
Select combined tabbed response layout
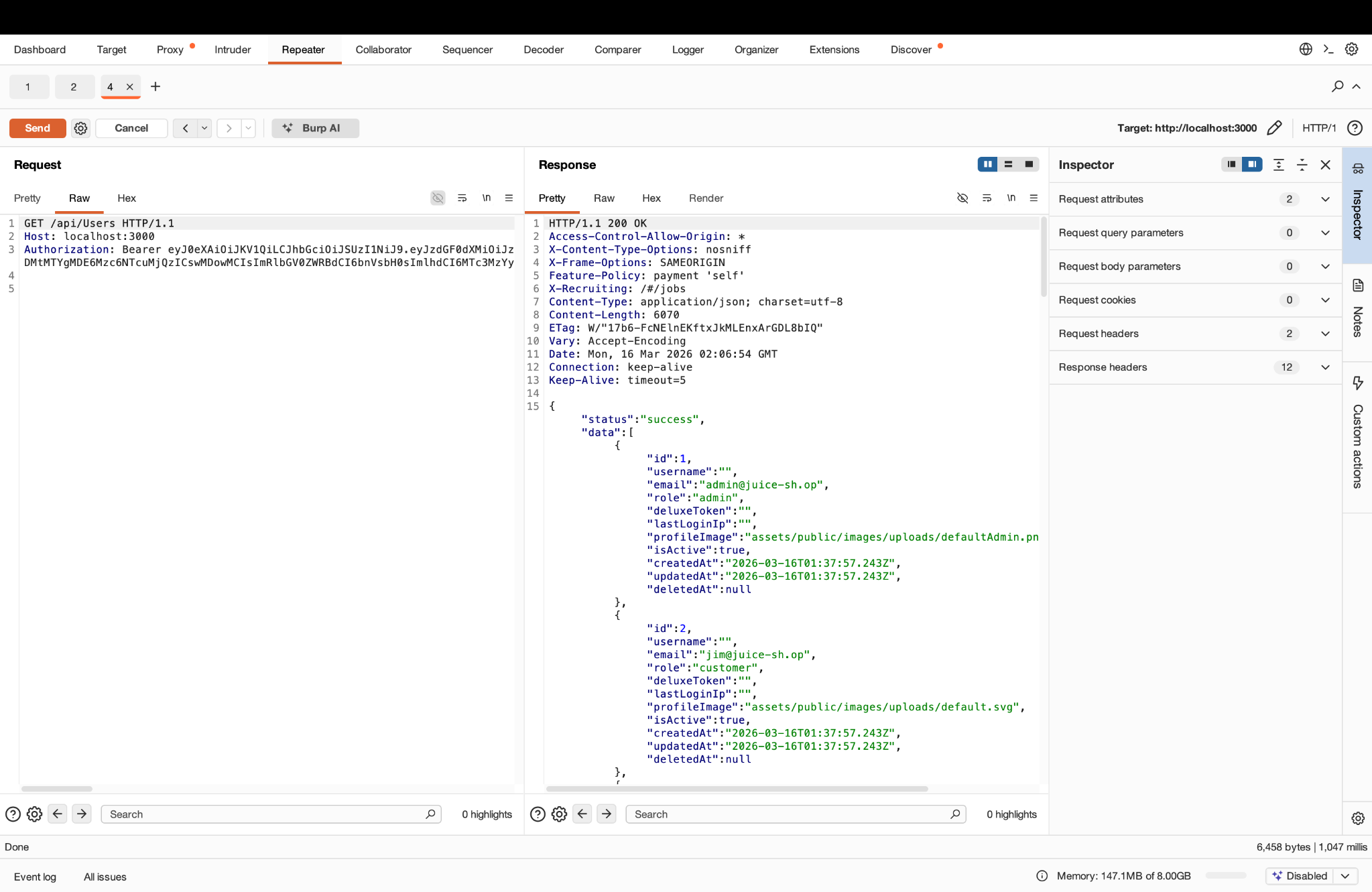pos(1029,164)
